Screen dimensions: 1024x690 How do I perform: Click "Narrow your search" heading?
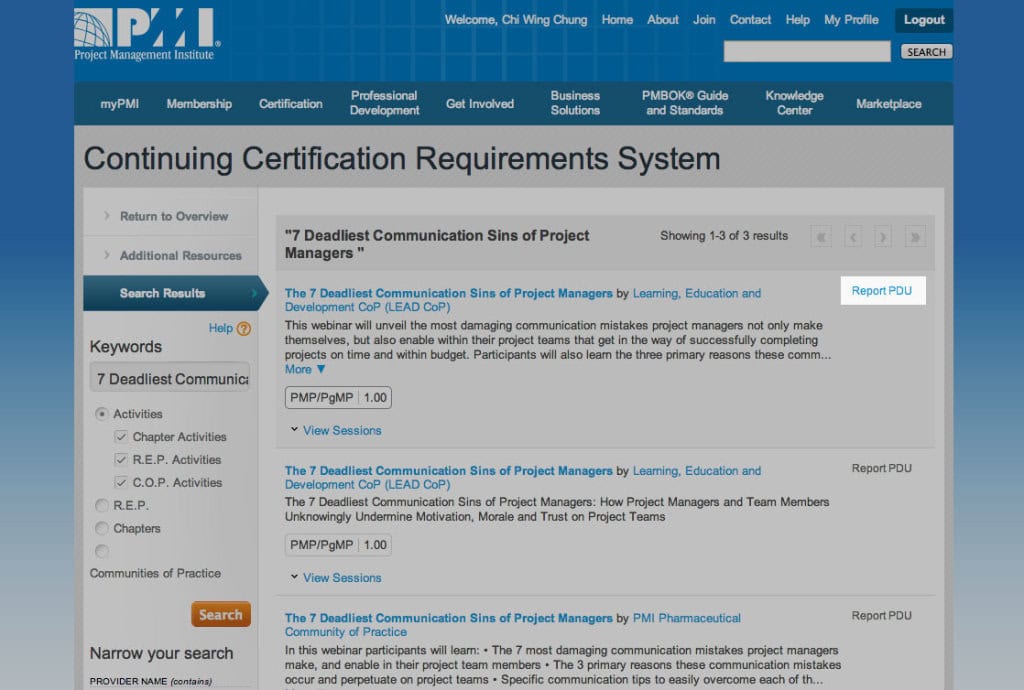point(161,653)
